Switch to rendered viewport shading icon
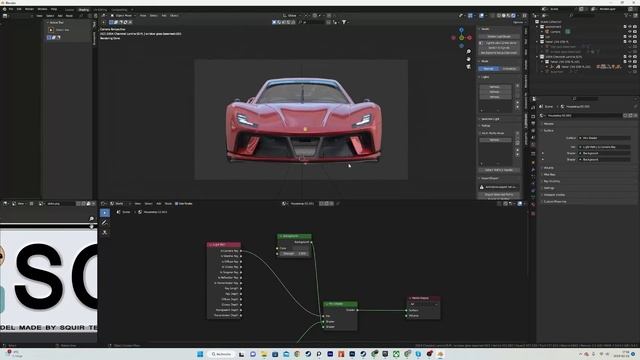640x360 pixels. point(513,16)
